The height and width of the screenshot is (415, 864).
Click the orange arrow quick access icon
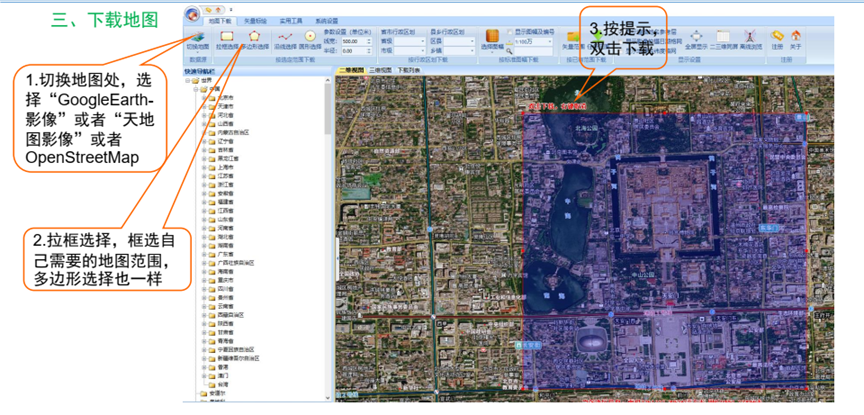218,10
